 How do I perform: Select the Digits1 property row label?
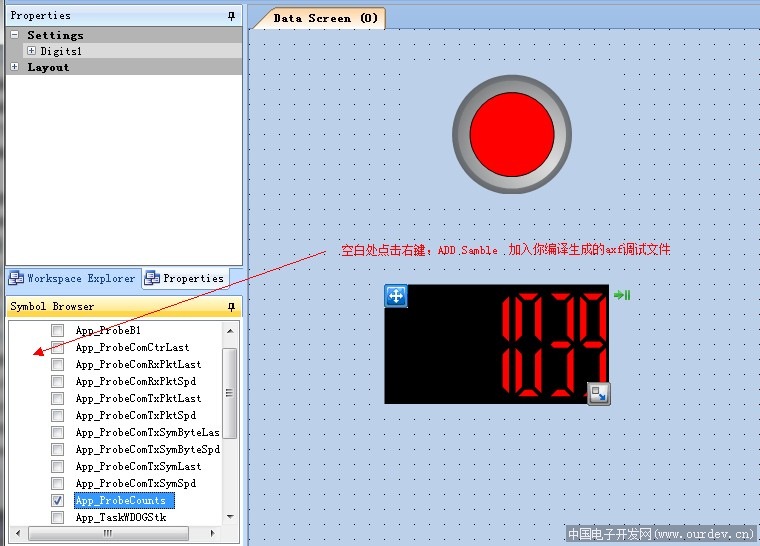(61, 51)
